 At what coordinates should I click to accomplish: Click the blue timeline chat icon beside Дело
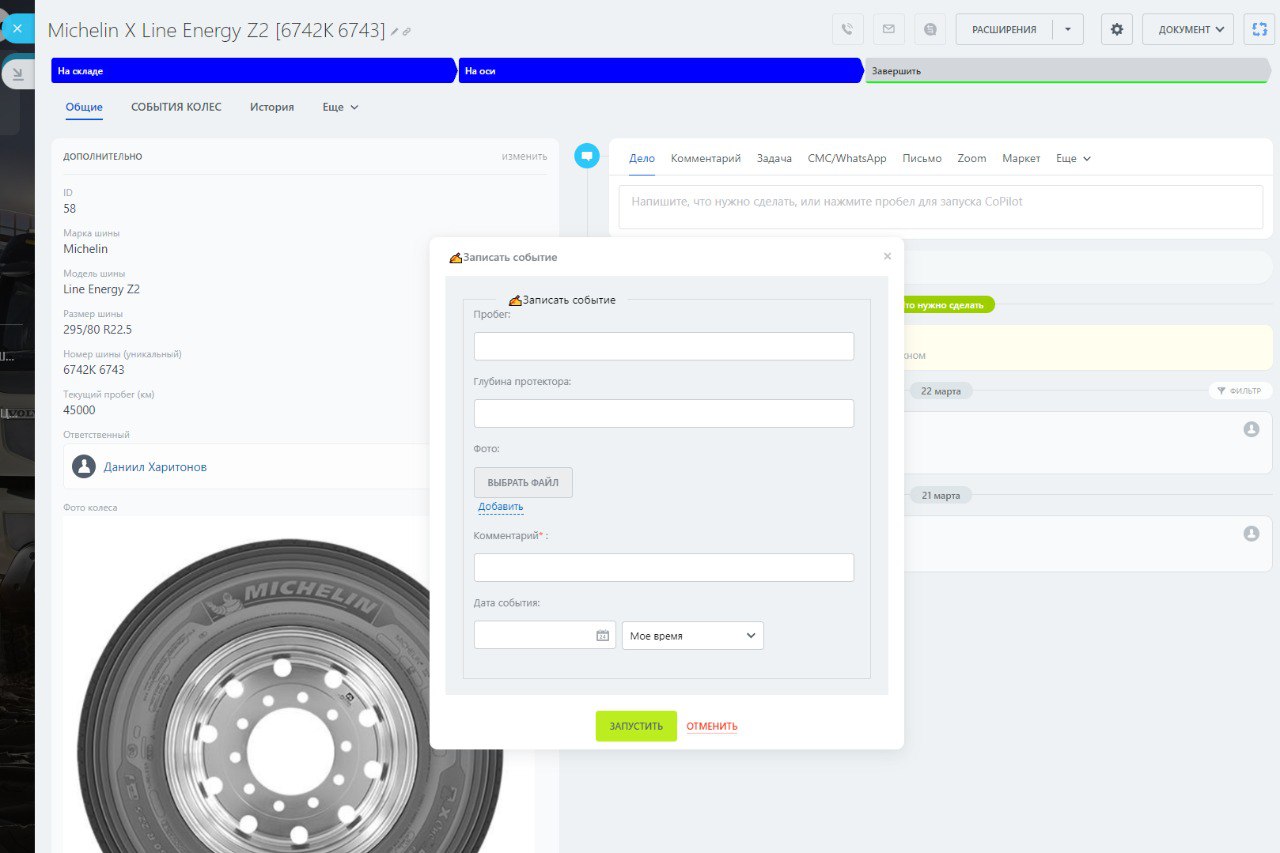(587, 156)
